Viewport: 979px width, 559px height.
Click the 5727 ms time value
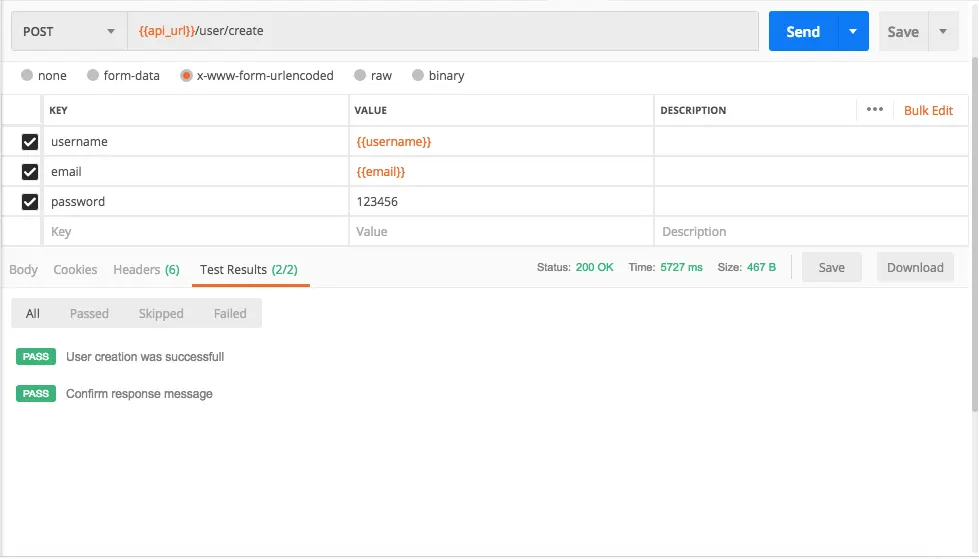(x=681, y=267)
